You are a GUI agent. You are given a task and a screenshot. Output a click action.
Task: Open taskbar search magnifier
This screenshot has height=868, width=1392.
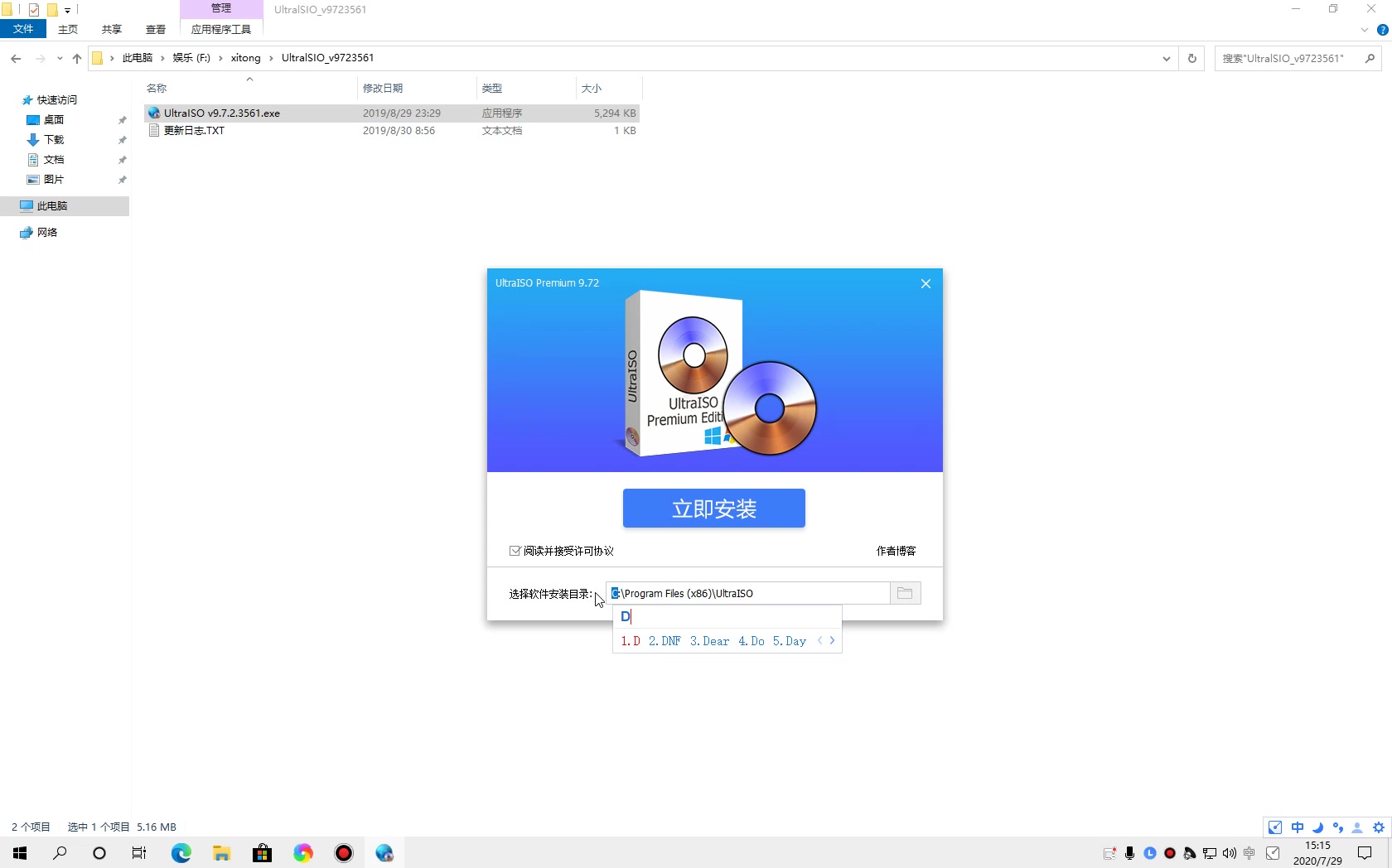coord(60,852)
